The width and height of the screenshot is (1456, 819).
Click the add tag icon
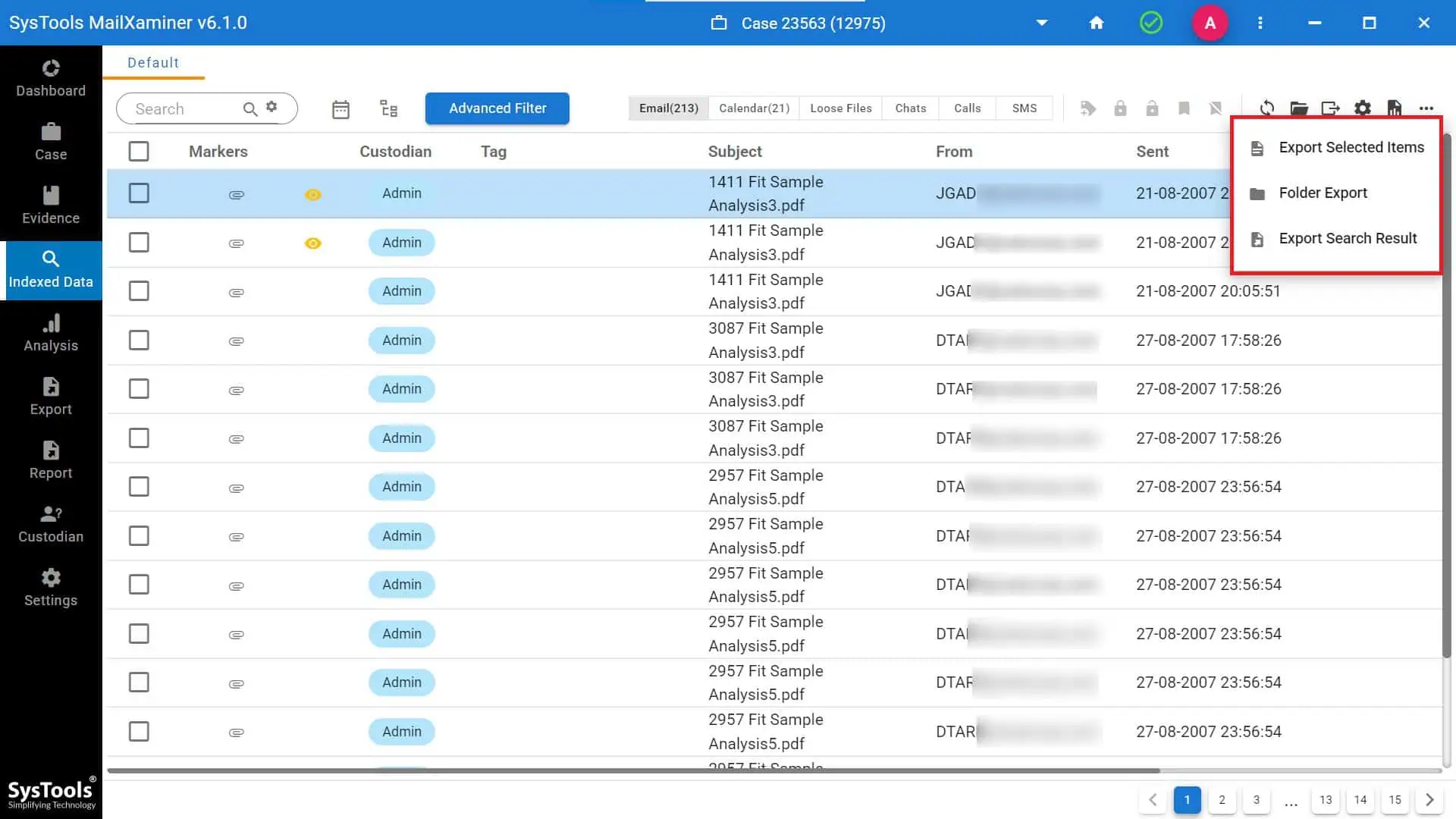click(1088, 108)
